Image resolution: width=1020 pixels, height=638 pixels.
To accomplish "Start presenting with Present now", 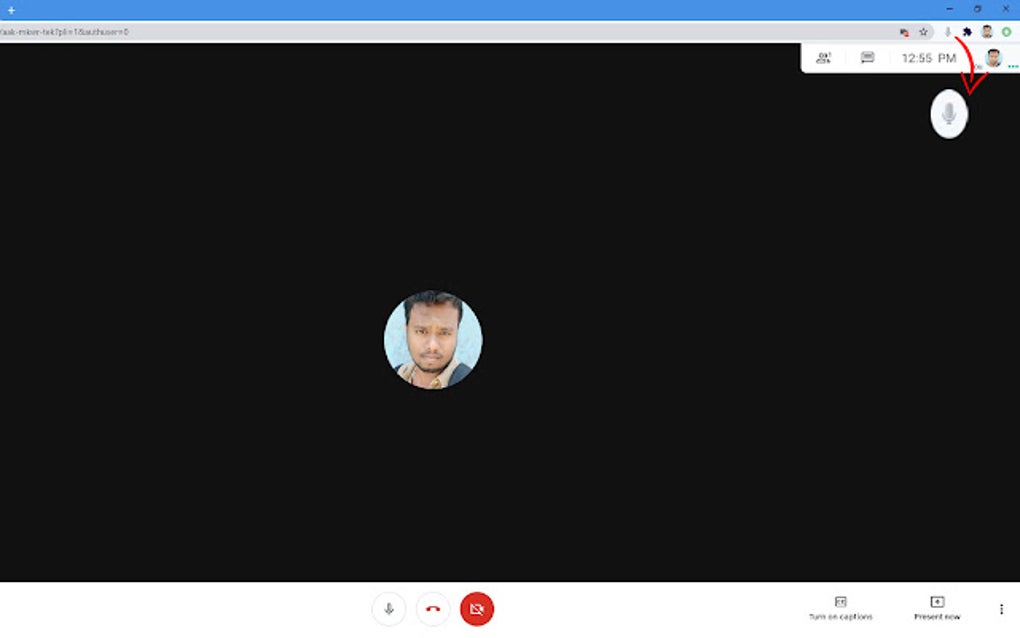I will pyautogui.click(x=936, y=606).
